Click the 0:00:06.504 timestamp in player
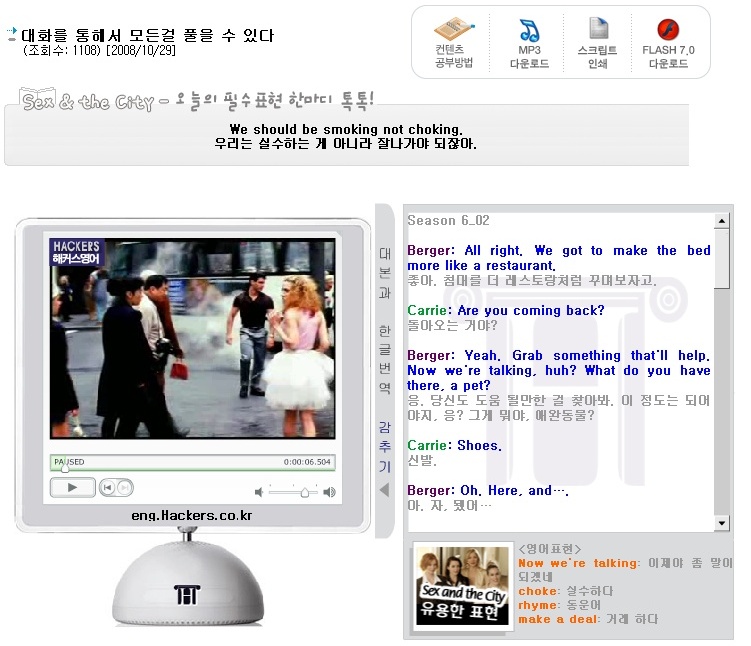751x646 pixels. pos(307,462)
